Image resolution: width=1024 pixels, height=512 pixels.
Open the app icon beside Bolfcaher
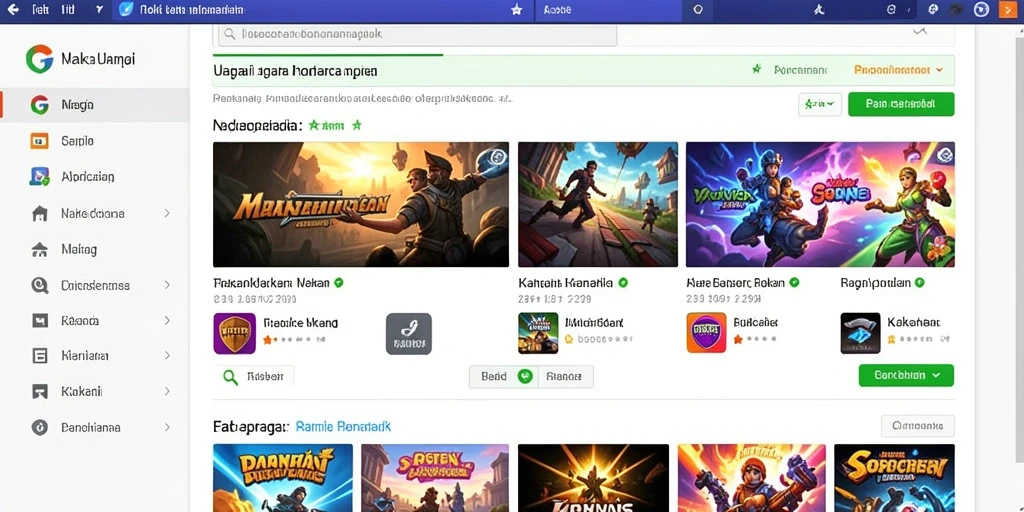(x=706, y=333)
